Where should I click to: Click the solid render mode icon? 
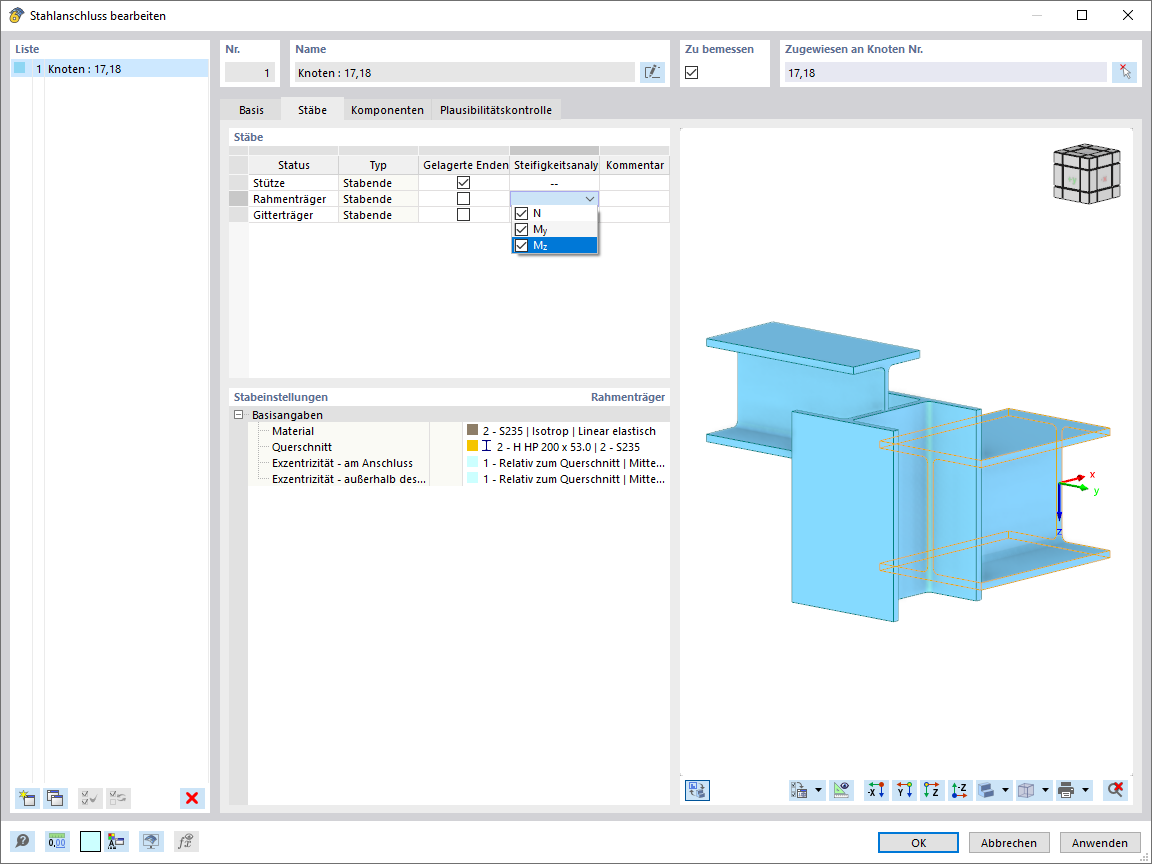(987, 790)
